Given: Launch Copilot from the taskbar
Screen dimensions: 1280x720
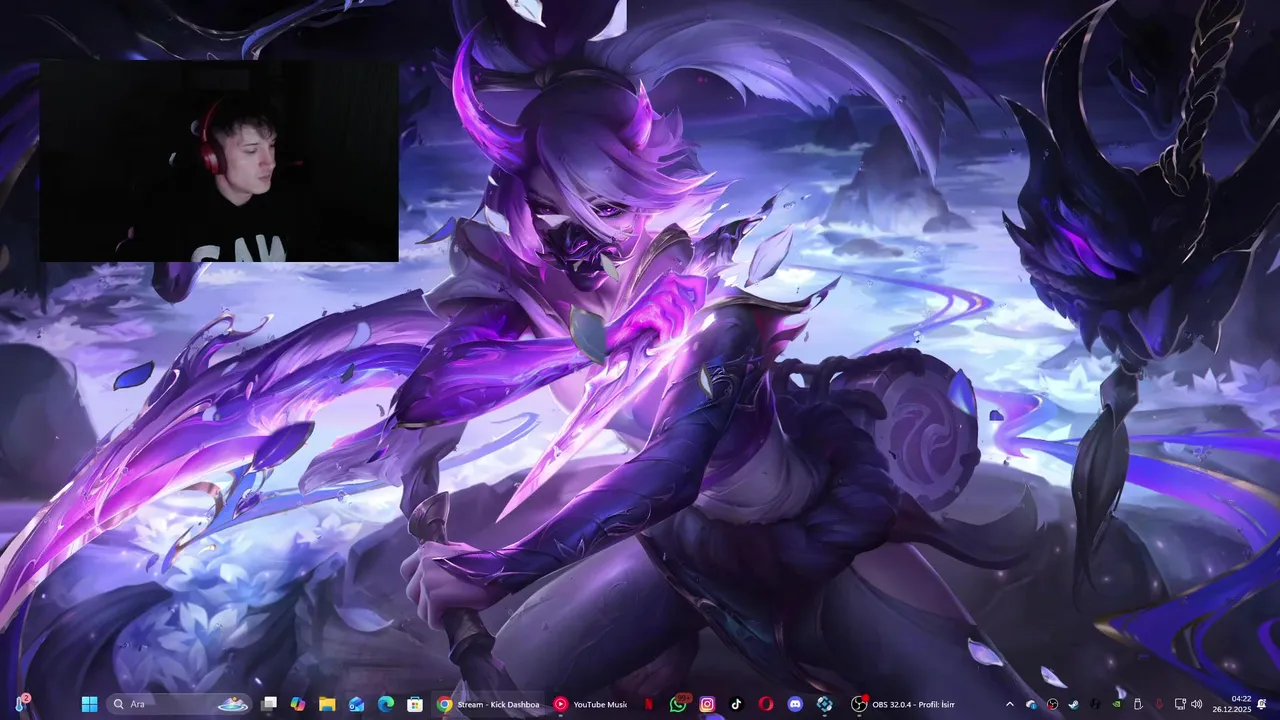Looking at the screenshot, I should click(298, 704).
